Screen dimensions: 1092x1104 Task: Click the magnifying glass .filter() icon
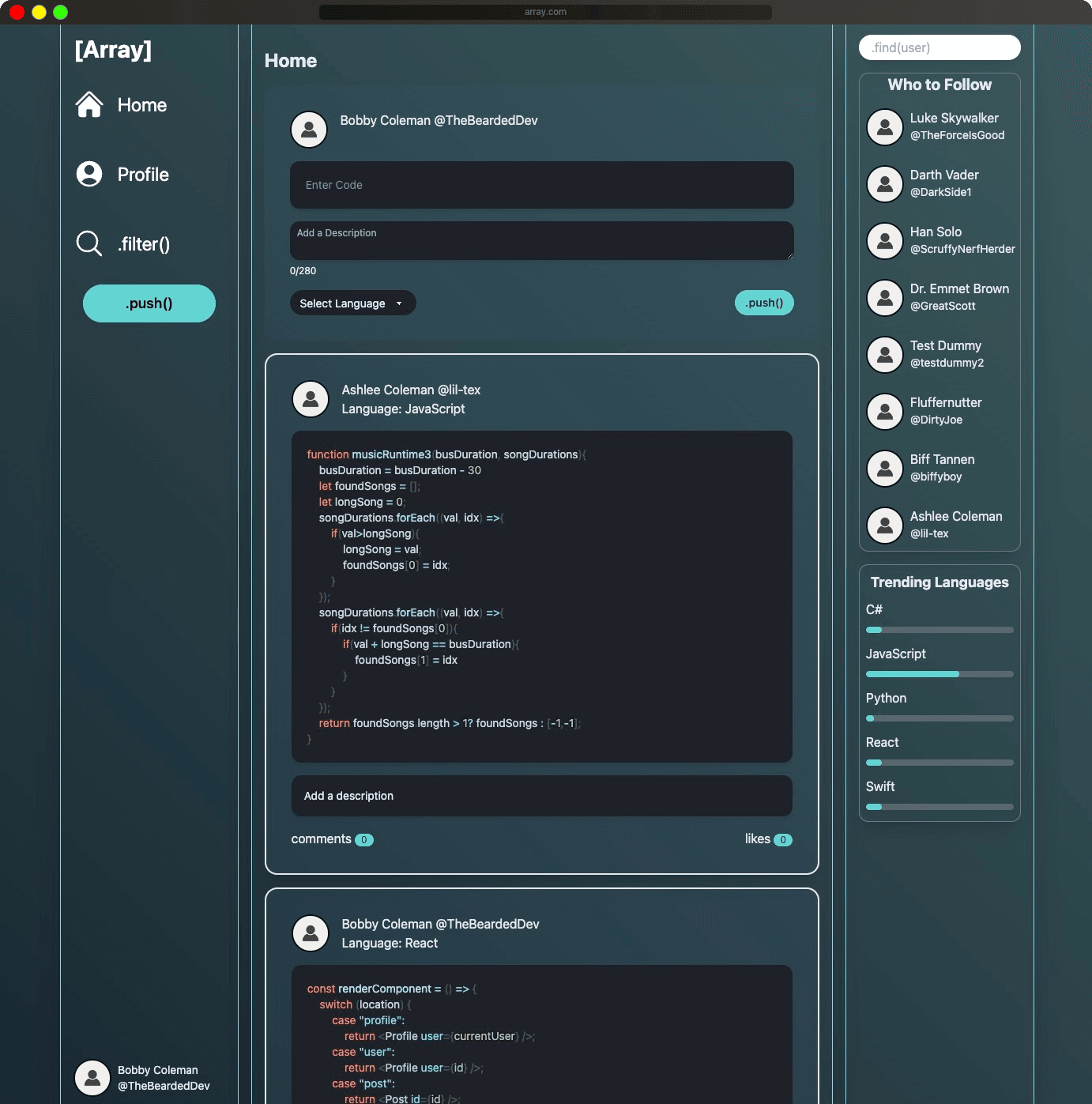coord(89,243)
